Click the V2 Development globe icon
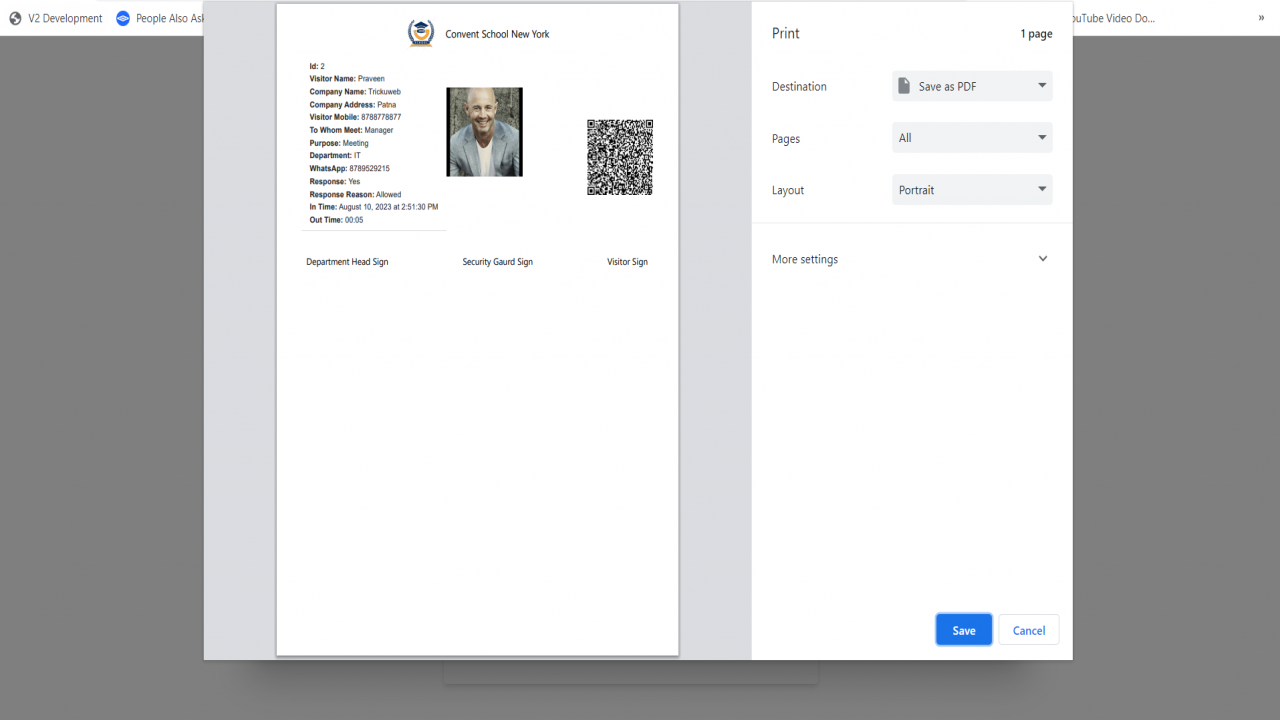Screen dimensions: 1280x720 tap(15, 18)
